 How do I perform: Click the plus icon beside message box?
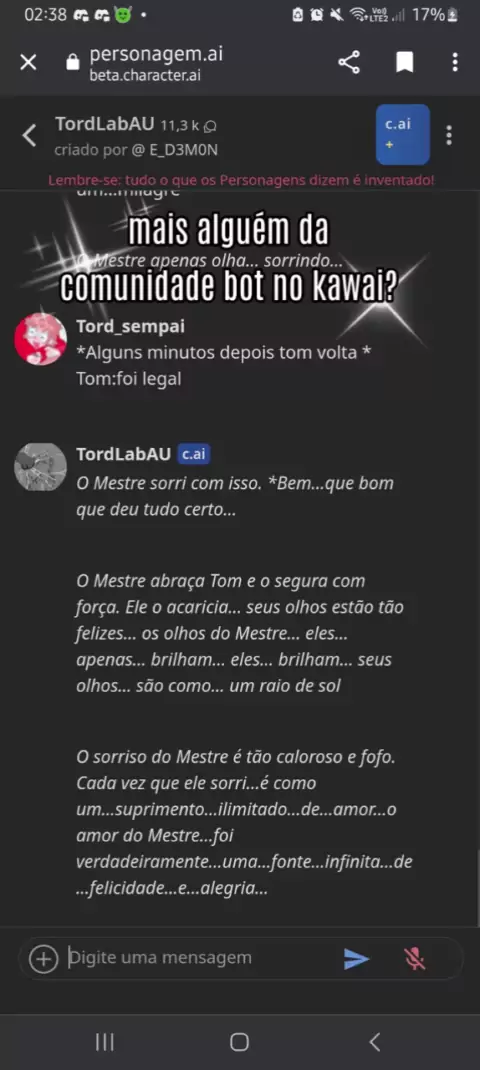coord(42,959)
